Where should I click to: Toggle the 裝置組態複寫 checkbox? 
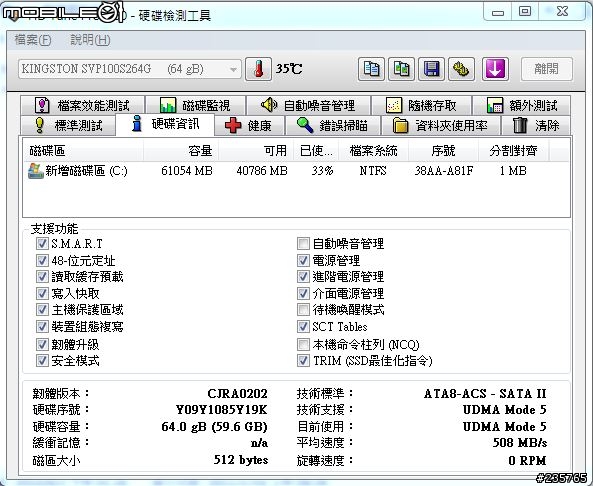coord(42,326)
